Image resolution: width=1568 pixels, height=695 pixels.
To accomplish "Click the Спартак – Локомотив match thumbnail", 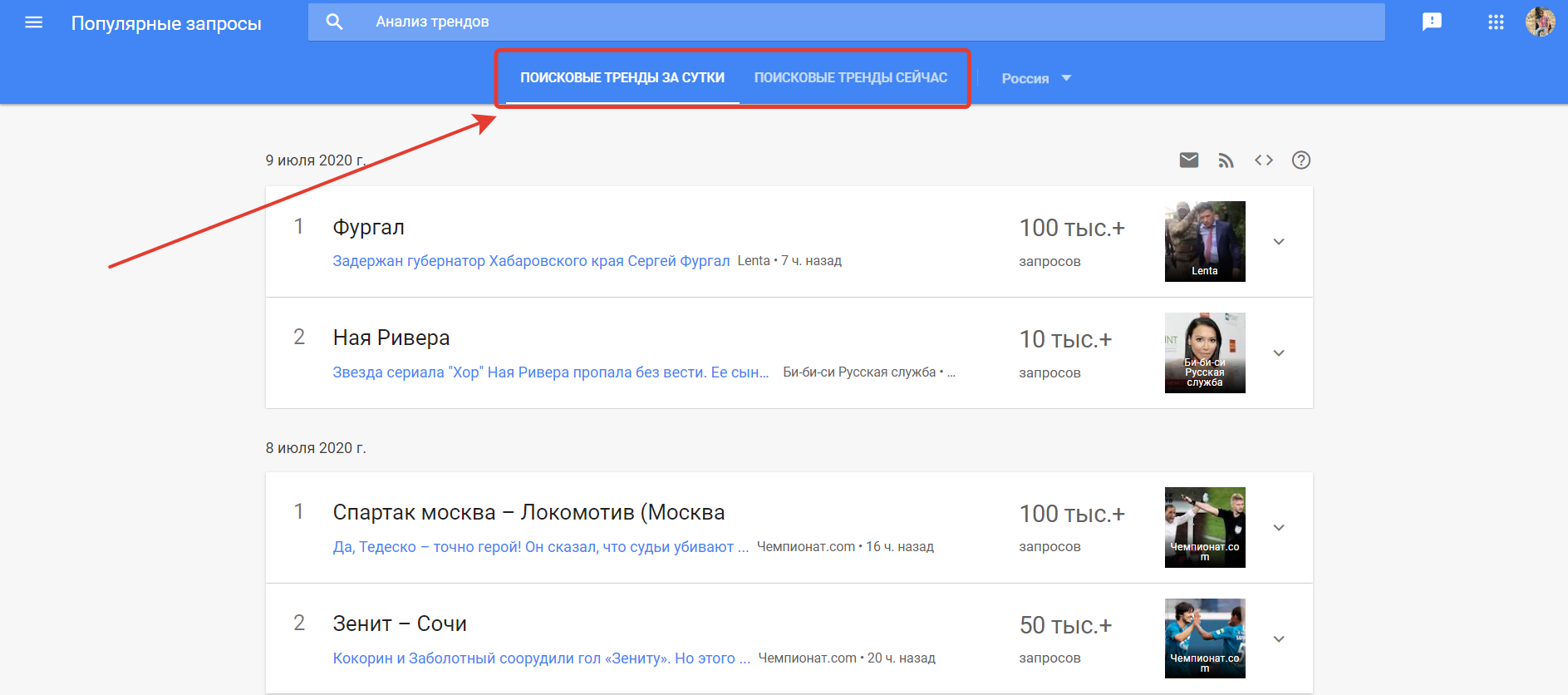I will click(1204, 527).
